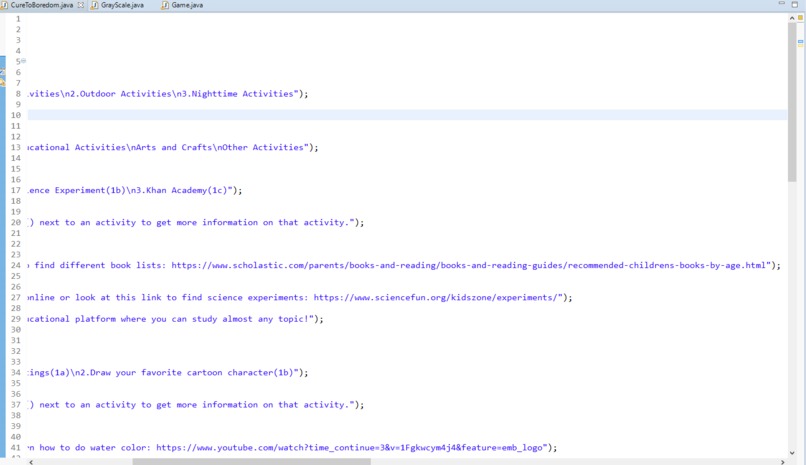Click the youtube.com URL on line 41
This screenshot has height=465, width=806.
(349, 448)
